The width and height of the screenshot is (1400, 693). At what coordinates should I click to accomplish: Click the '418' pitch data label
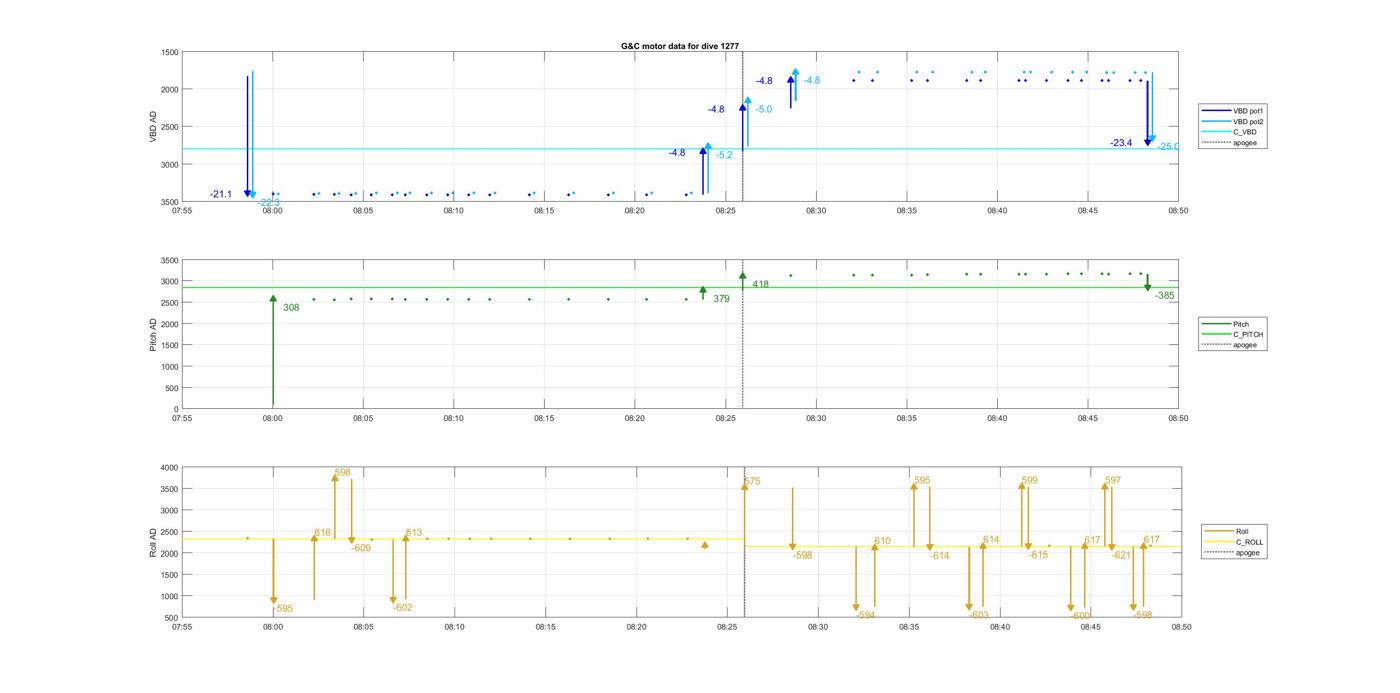(761, 285)
